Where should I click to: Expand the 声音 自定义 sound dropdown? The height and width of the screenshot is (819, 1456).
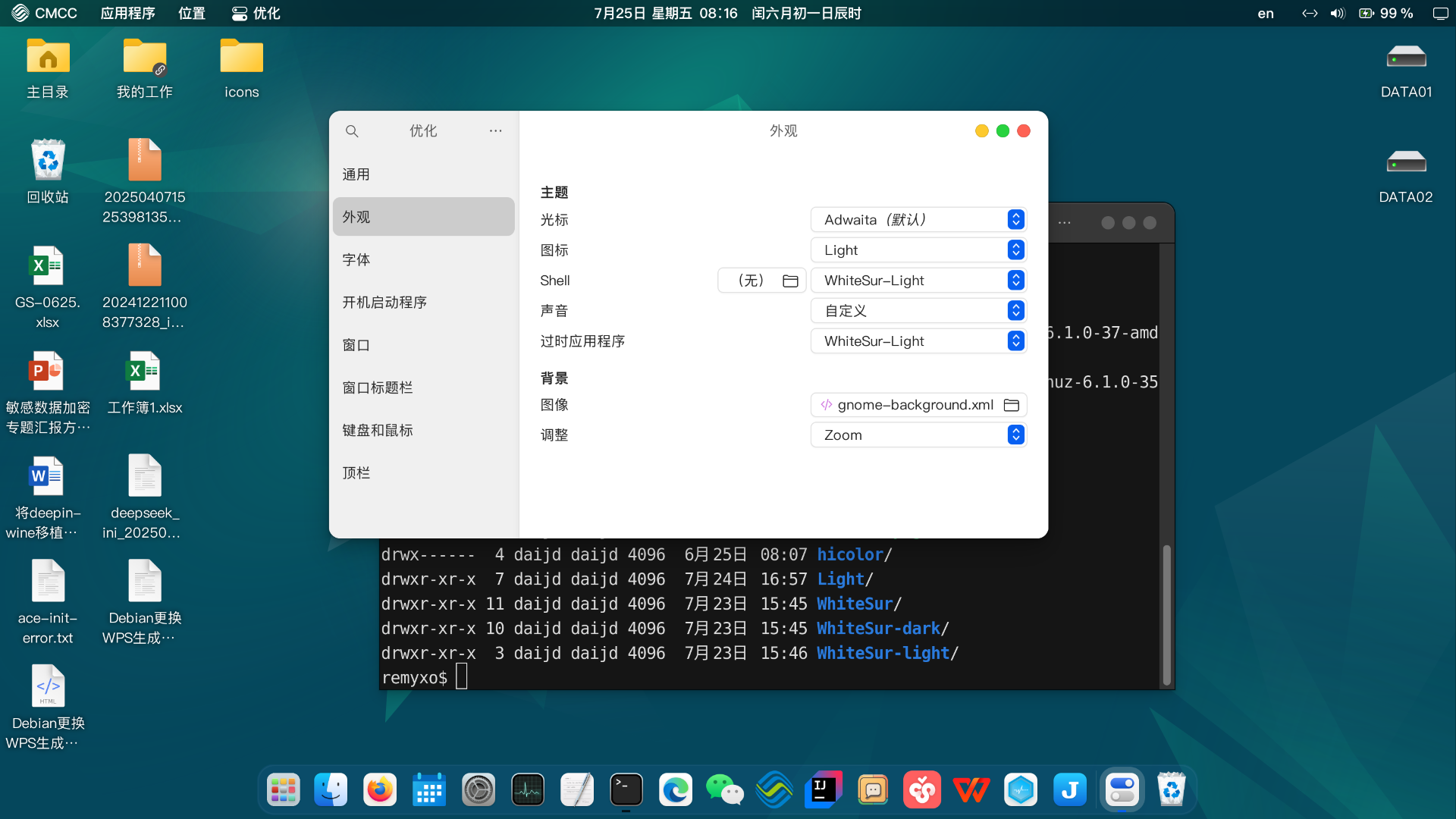pyautogui.click(x=918, y=311)
